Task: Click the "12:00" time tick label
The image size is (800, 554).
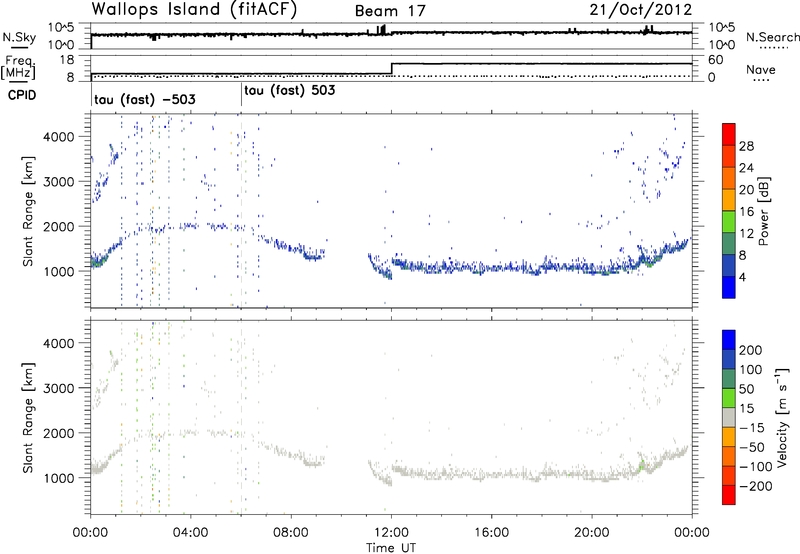Action: pos(391,533)
